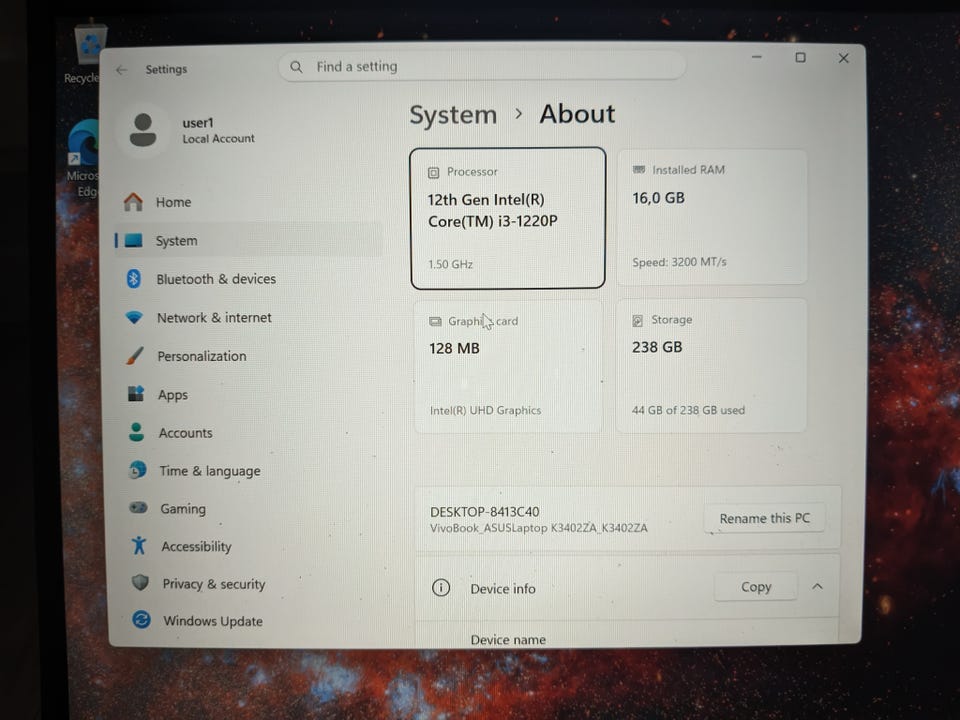Click the Find a setting search box
This screenshot has width=960, height=720.
[x=482, y=66]
